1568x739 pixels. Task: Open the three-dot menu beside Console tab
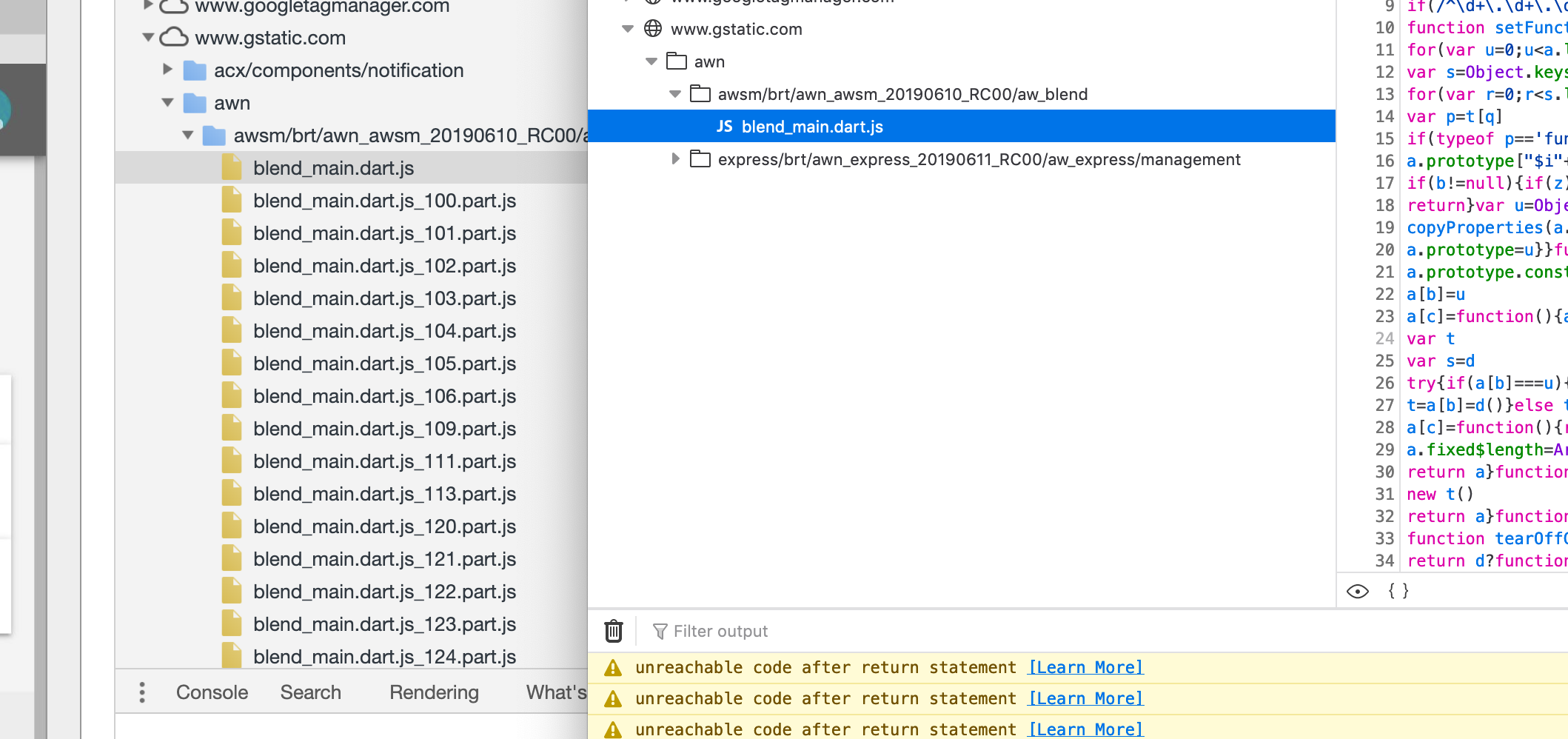coord(141,691)
